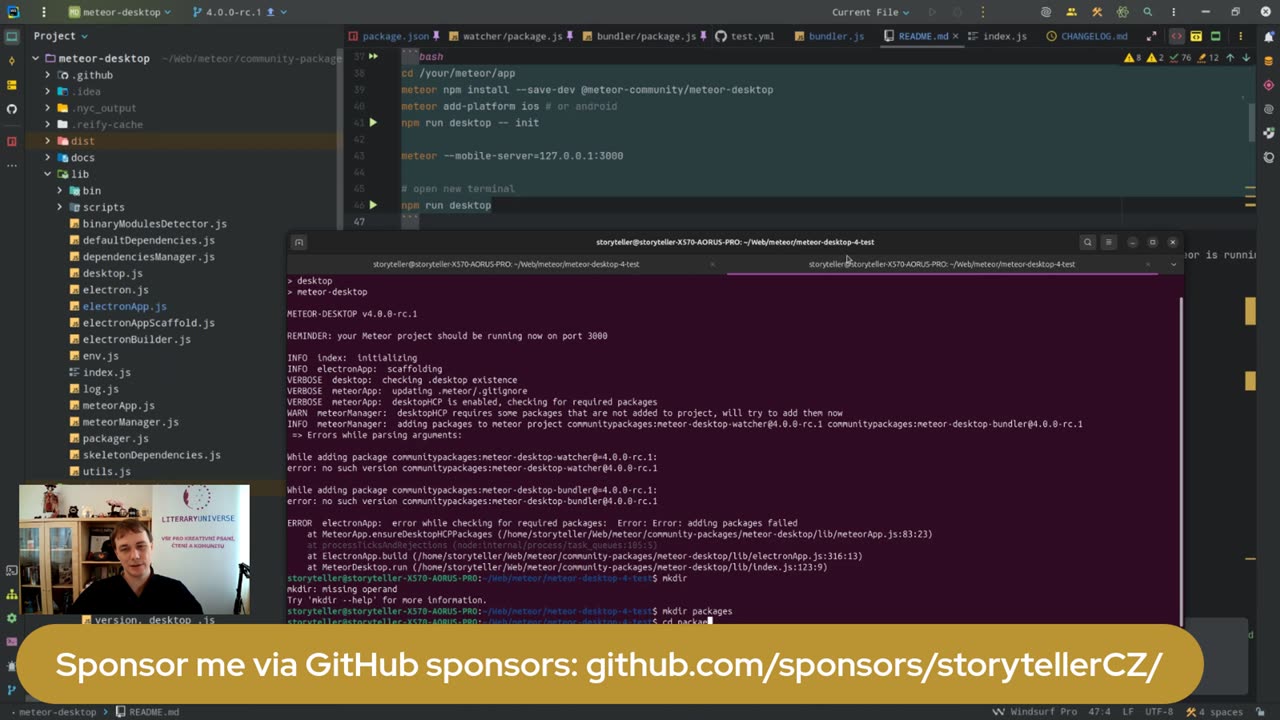The height and width of the screenshot is (720, 1280).
Task: Open GitHub Pull Requests sidebar icon
Action: (x=12, y=108)
